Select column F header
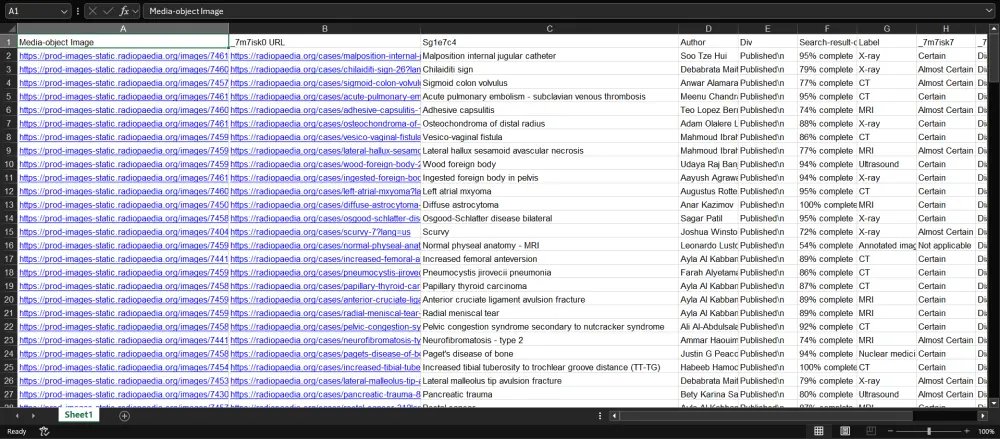Screen dimensions: 1000x439 pyautogui.click(x=827, y=29)
